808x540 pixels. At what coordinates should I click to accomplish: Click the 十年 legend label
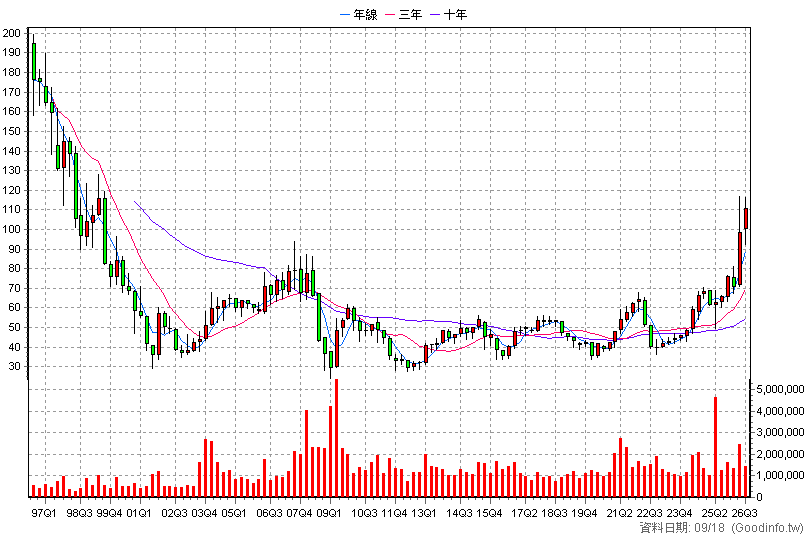pos(456,14)
